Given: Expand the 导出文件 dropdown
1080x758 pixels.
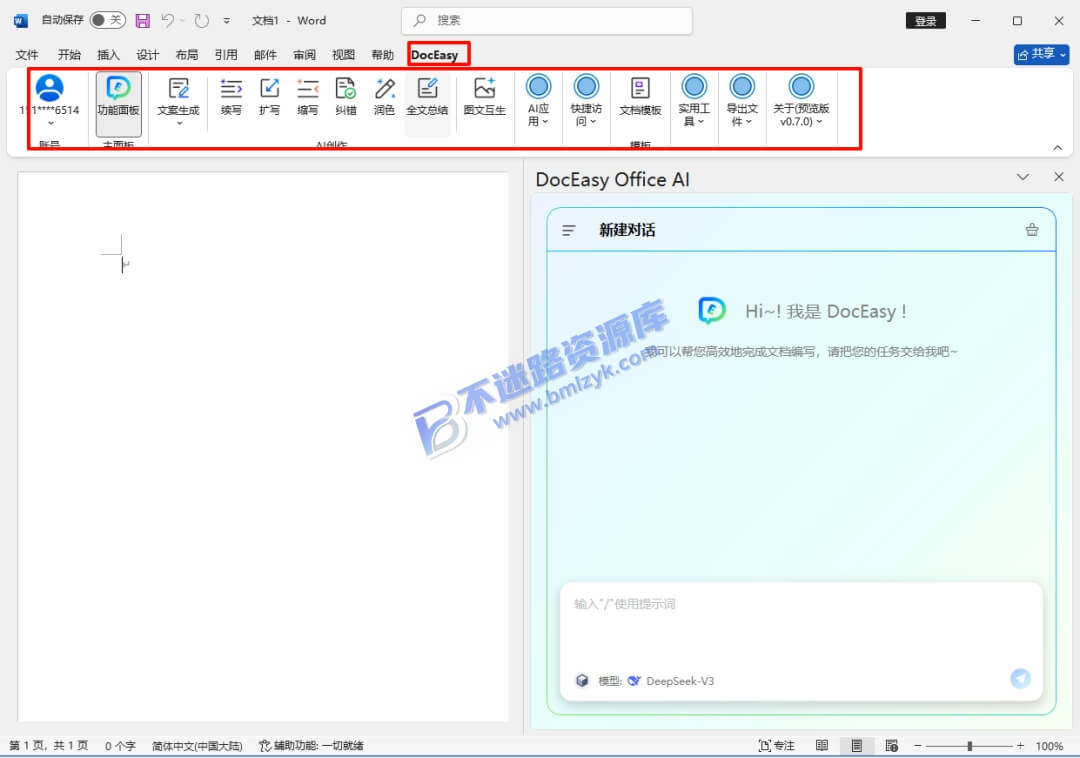Looking at the screenshot, I should [x=742, y=101].
